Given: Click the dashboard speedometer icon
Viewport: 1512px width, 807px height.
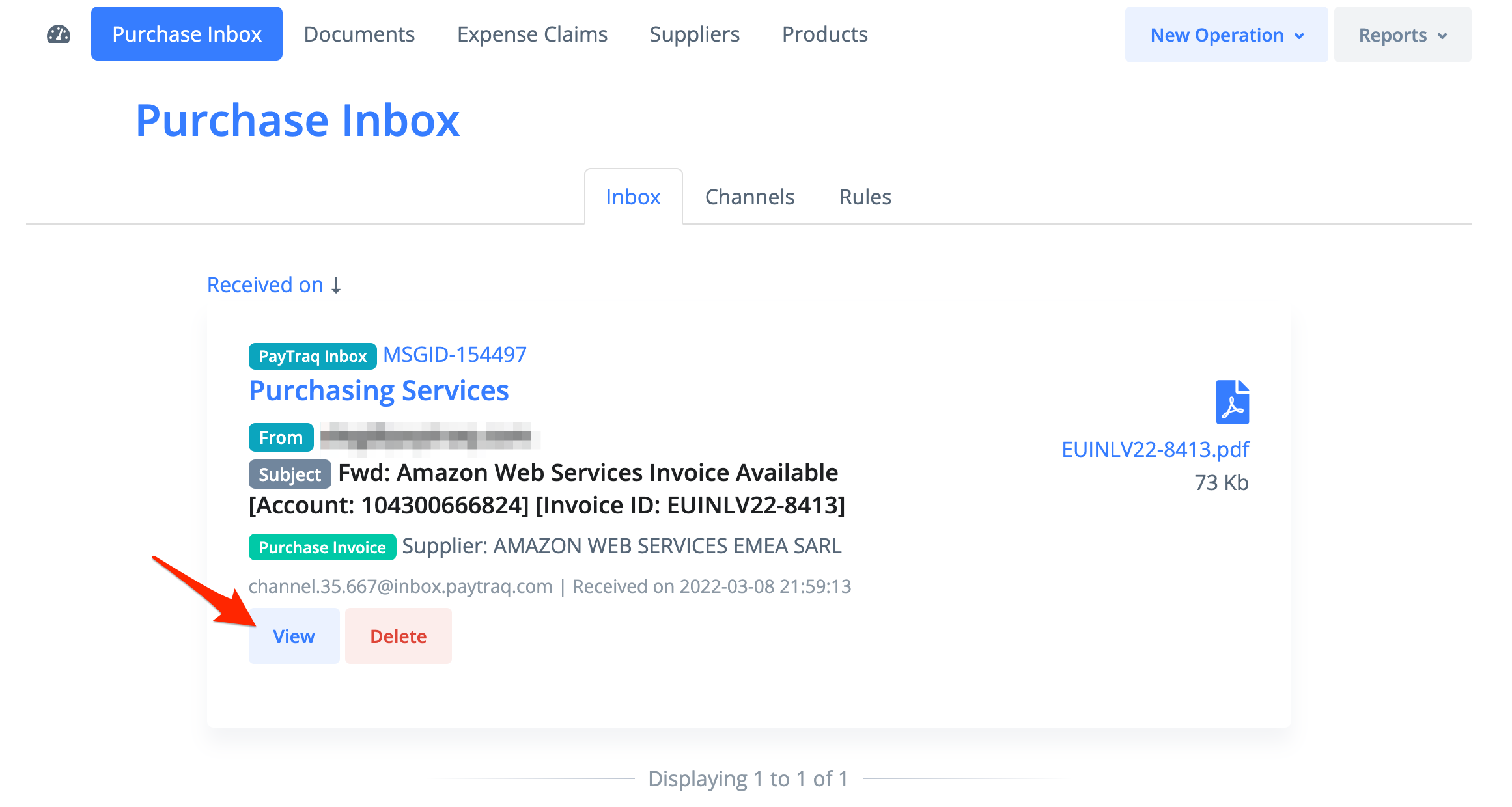Looking at the screenshot, I should tap(59, 34).
